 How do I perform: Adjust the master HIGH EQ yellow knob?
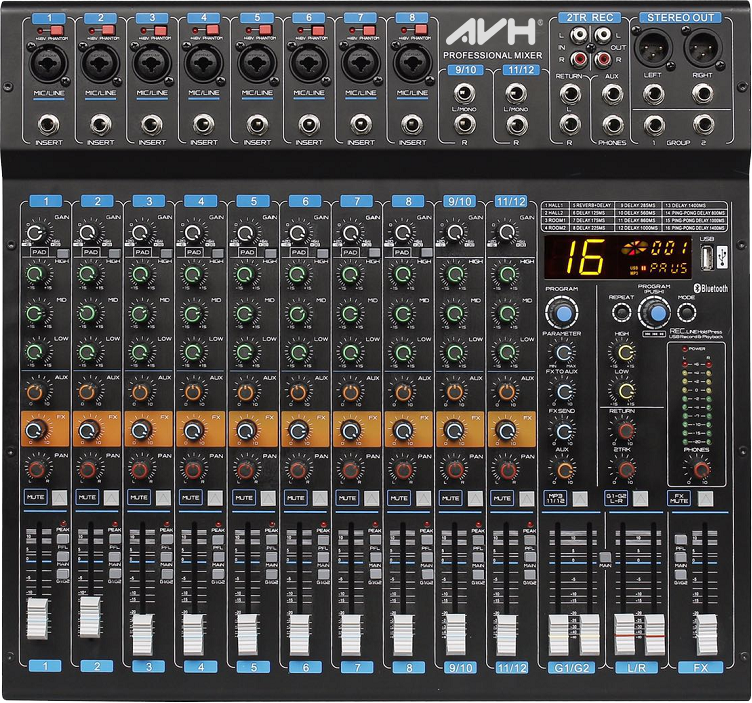[624, 352]
